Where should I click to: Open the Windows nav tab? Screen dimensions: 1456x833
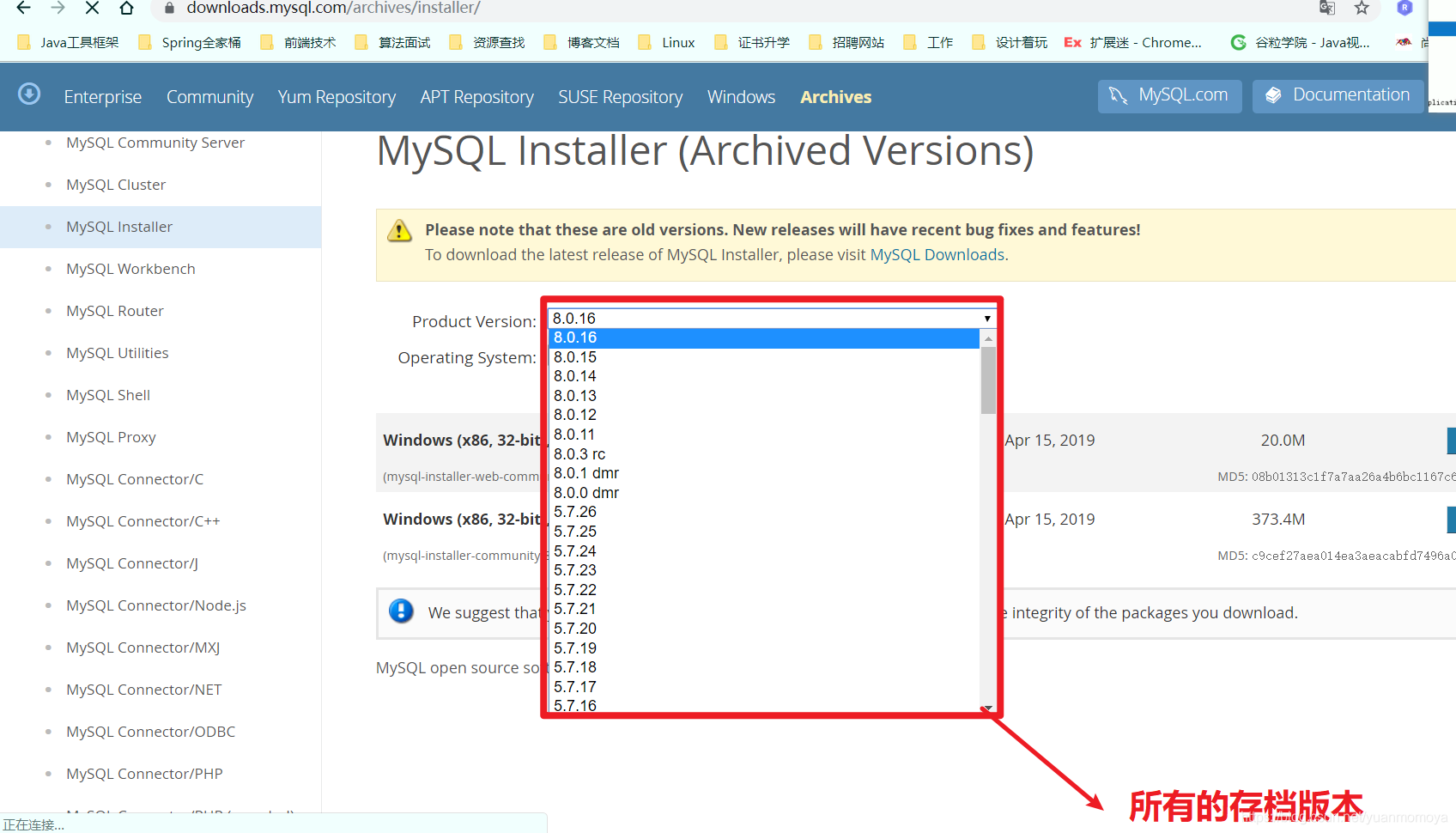pos(741,97)
